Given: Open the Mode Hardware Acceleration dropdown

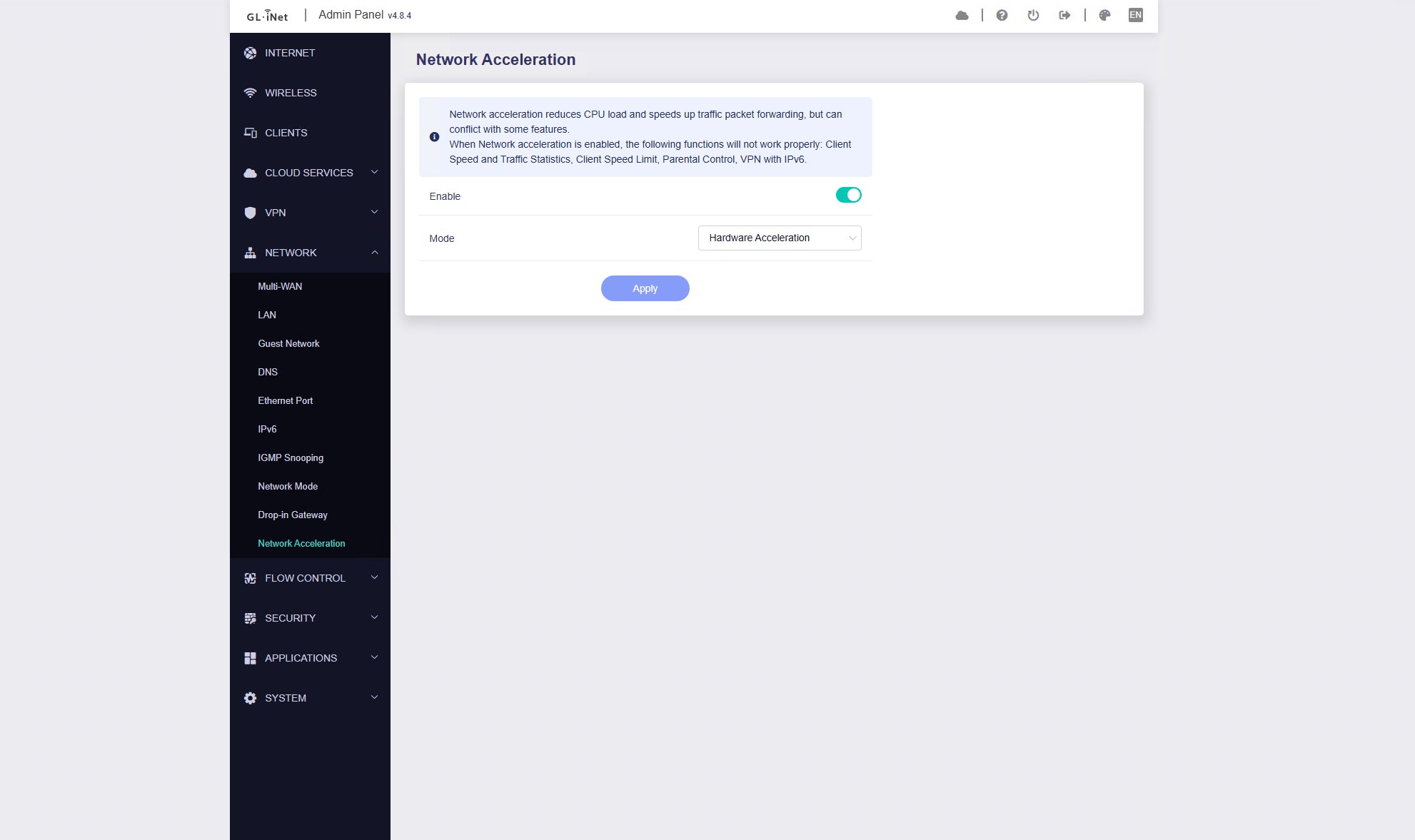Looking at the screenshot, I should pyautogui.click(x=779, y=238).
